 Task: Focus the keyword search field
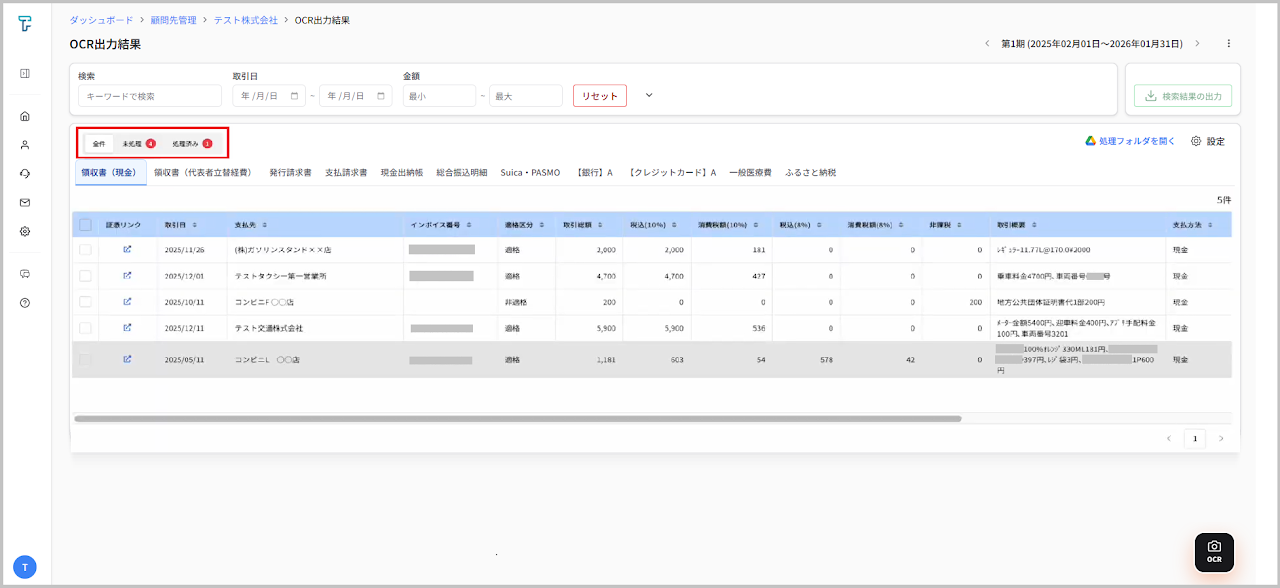point(150,96)
